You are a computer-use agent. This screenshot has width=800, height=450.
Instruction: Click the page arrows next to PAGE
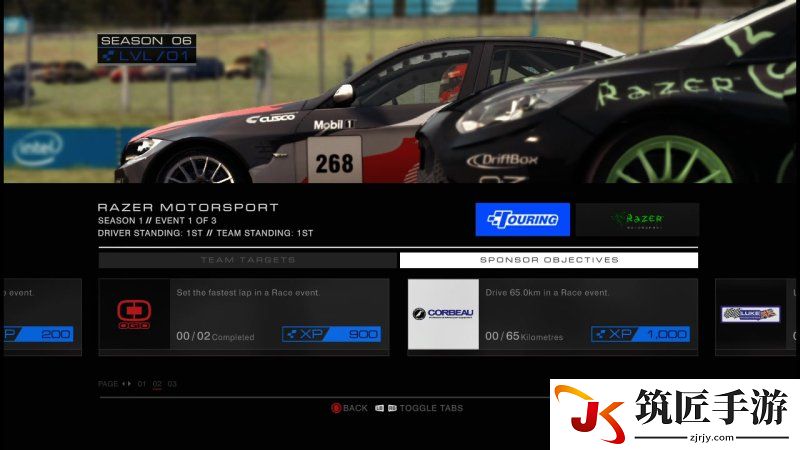(127, 384)
